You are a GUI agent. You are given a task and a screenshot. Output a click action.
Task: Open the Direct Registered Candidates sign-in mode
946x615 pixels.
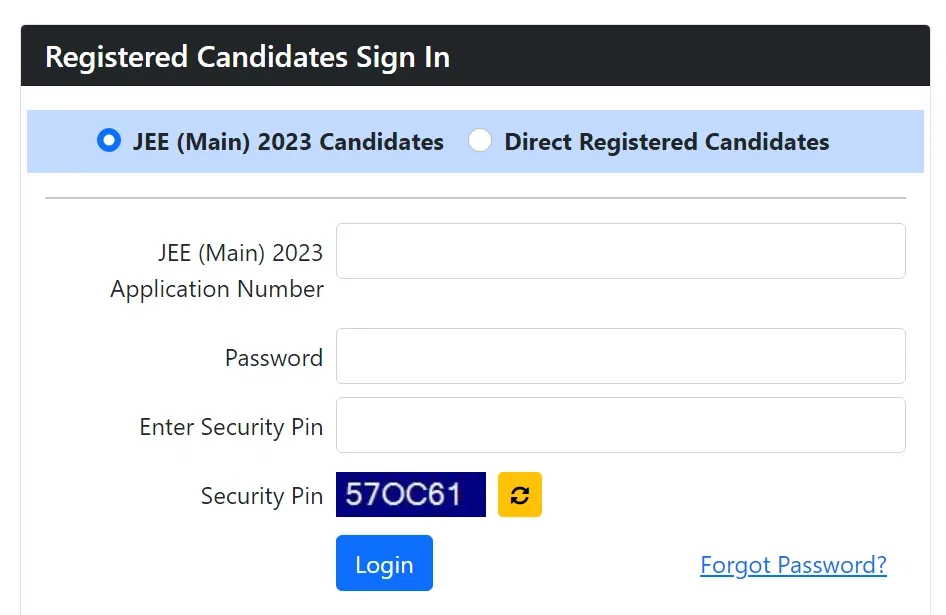(x=480, y=141)
